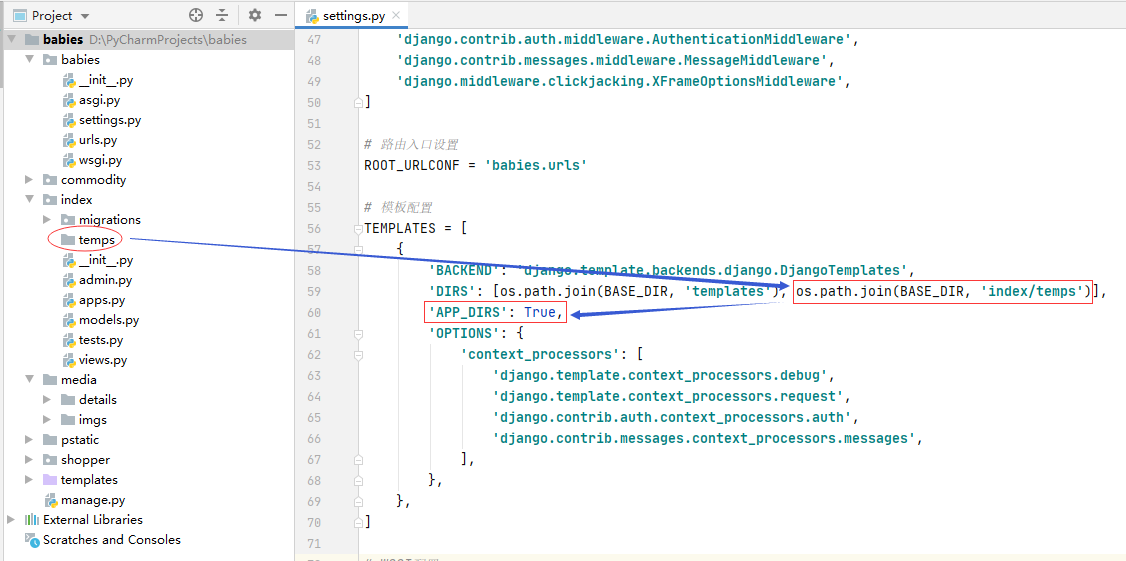Click the 'APP_DIRS' key text
Image resolution: width=1126 pixels, height=561 pixels.
tap(471, 313)
